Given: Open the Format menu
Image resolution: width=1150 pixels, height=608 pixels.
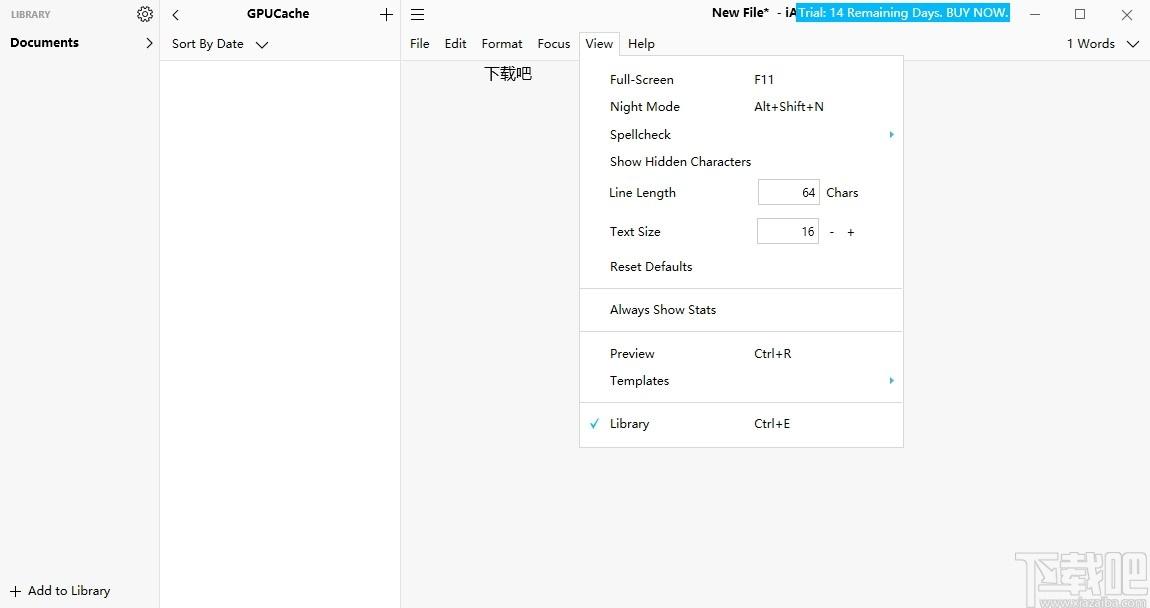Looking at the screenshot, I should click(502, 44).
